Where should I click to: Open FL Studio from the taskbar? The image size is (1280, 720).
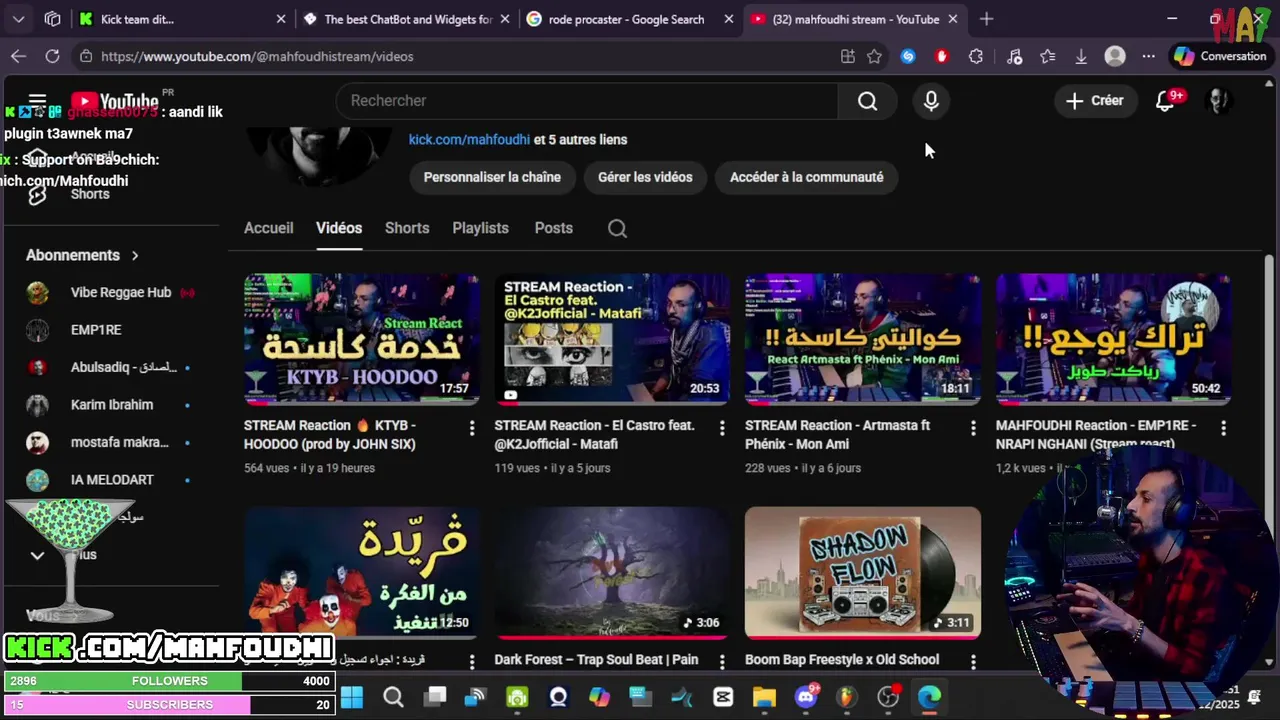[x=847, y=697]
